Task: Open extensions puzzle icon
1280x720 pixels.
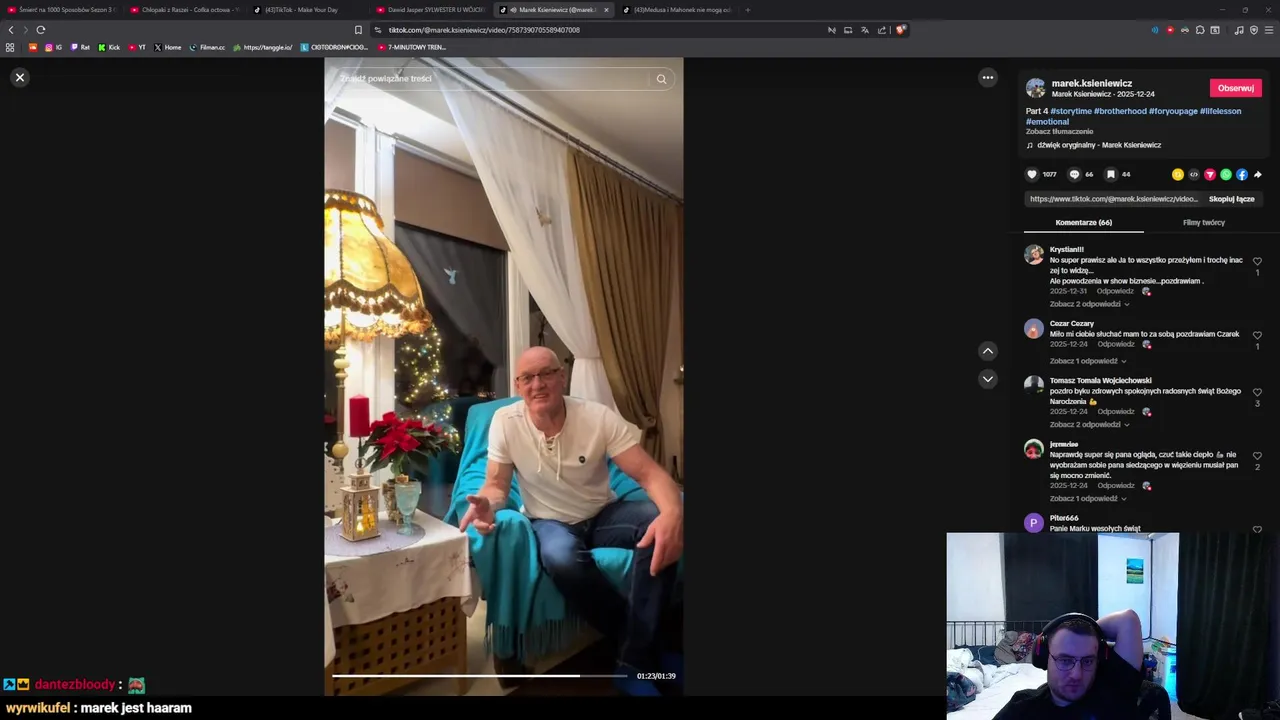Action: point(1200,30)
